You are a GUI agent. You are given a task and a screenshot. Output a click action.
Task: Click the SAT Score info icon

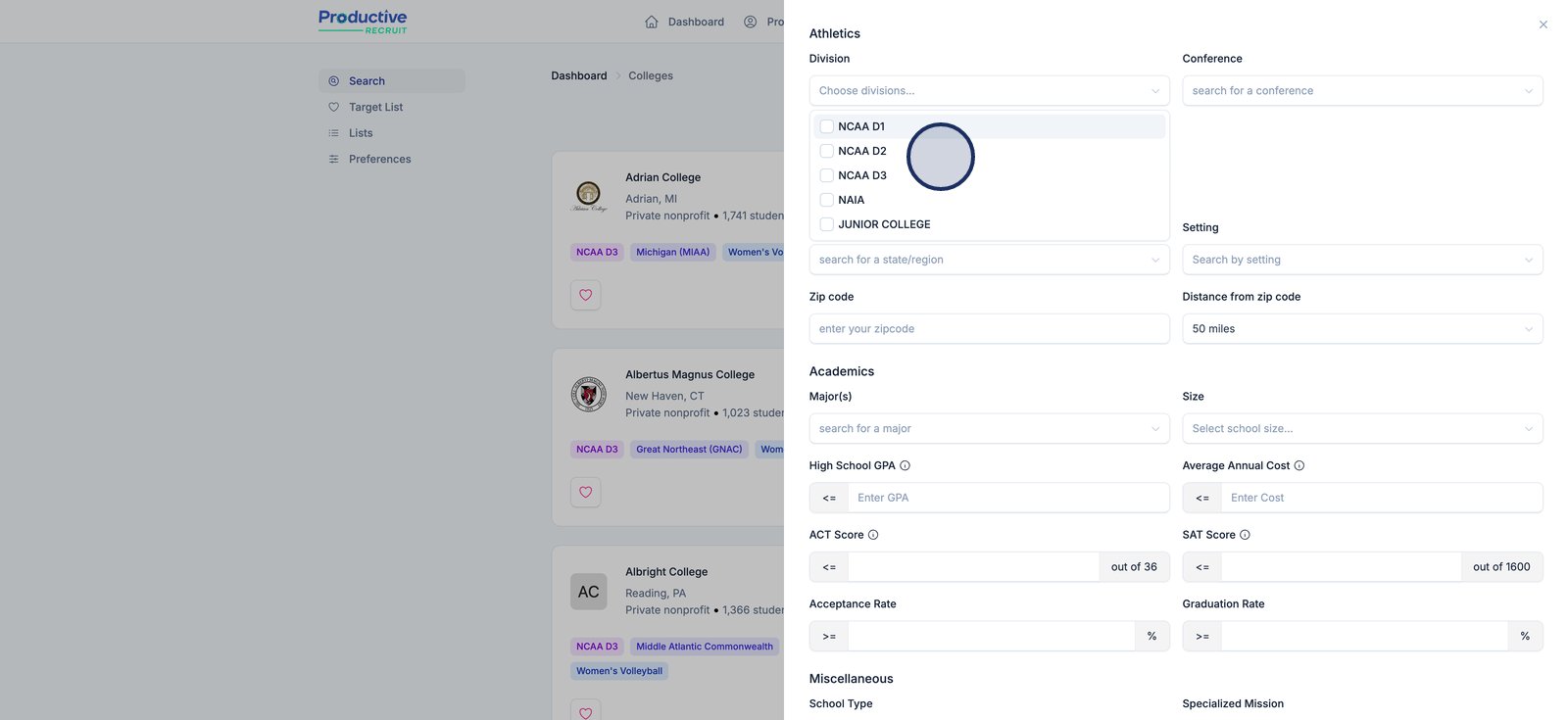[1245, 535]
